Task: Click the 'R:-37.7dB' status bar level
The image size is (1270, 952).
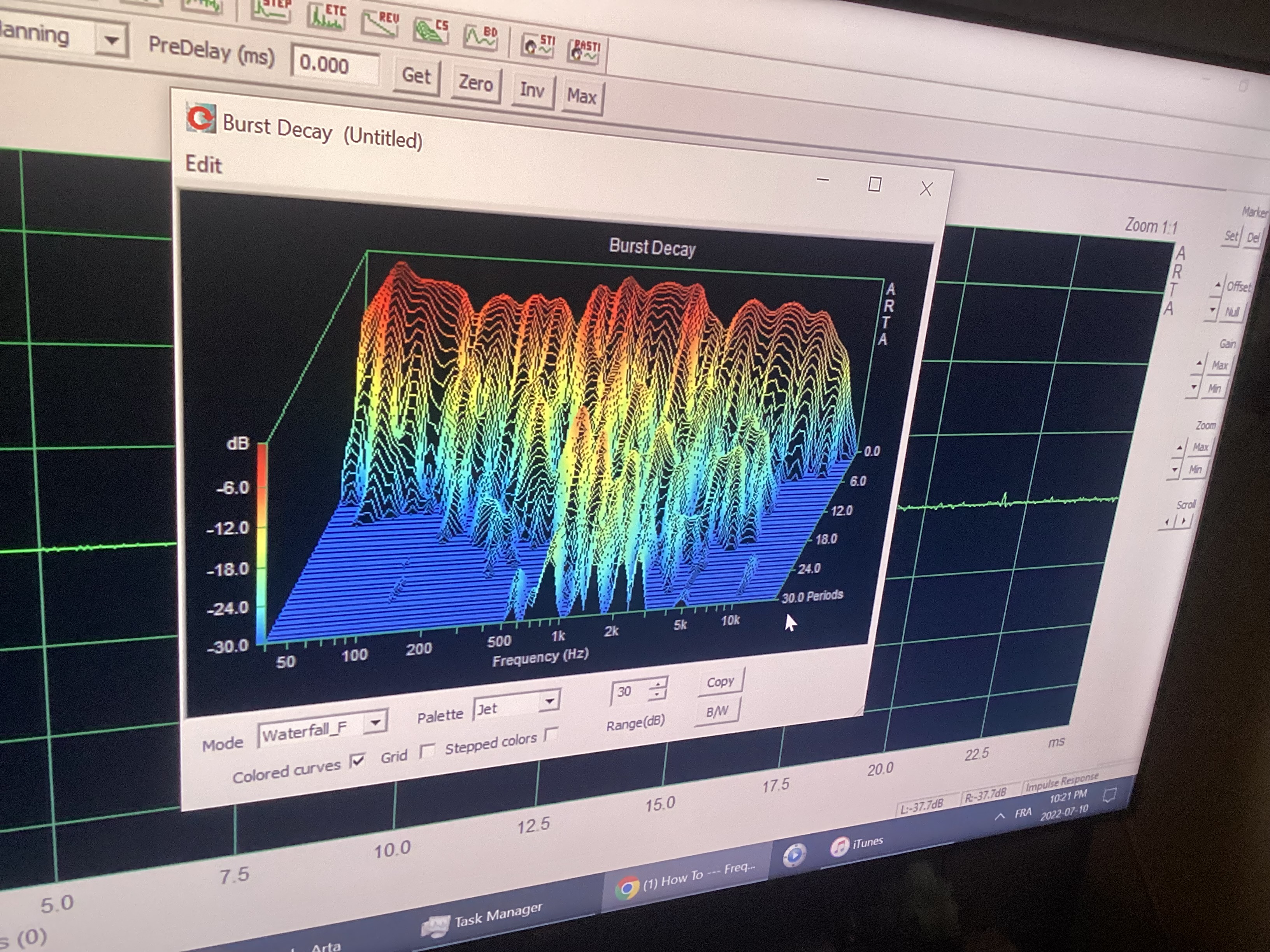Action: 986,795
